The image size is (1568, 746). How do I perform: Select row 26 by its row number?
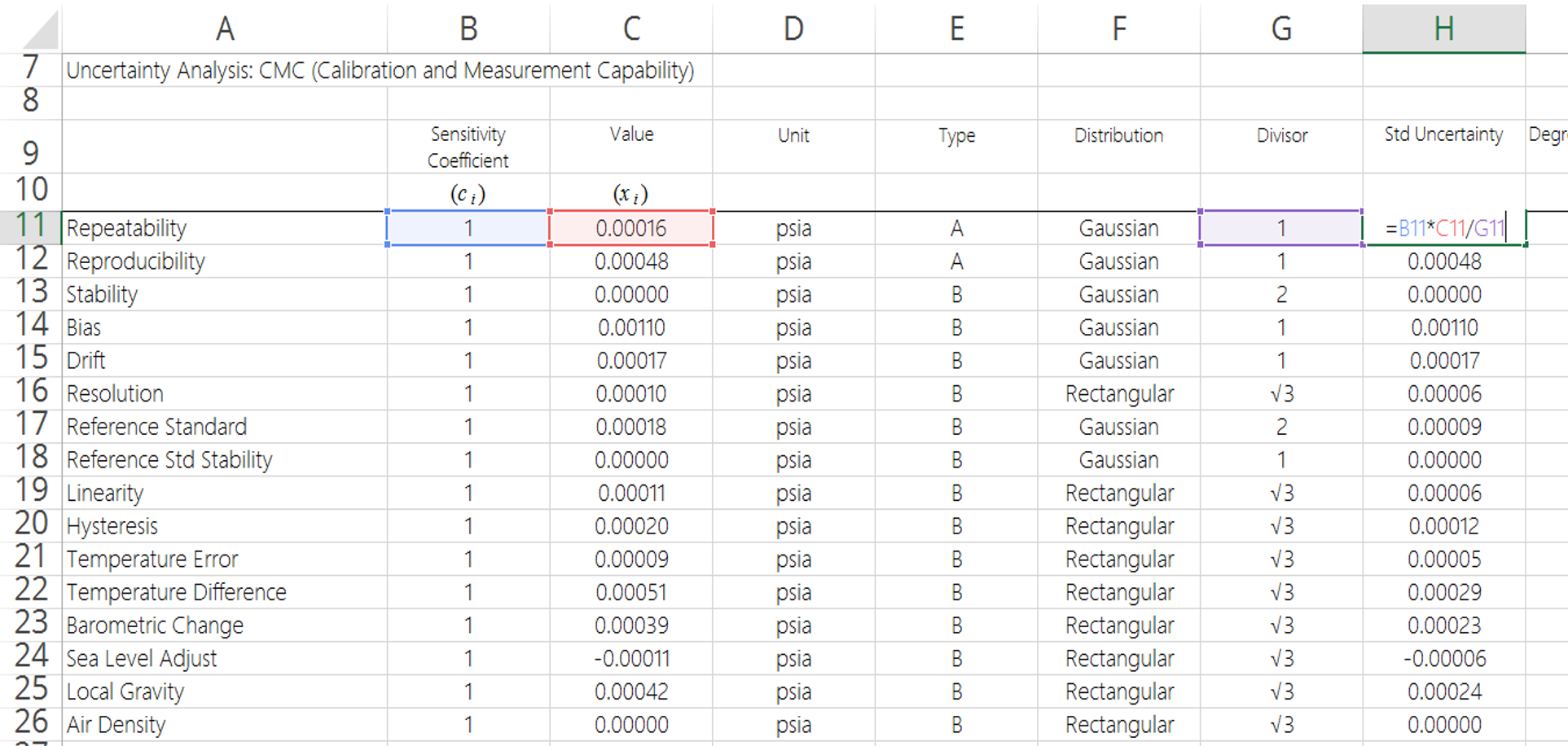pos(31,724)
